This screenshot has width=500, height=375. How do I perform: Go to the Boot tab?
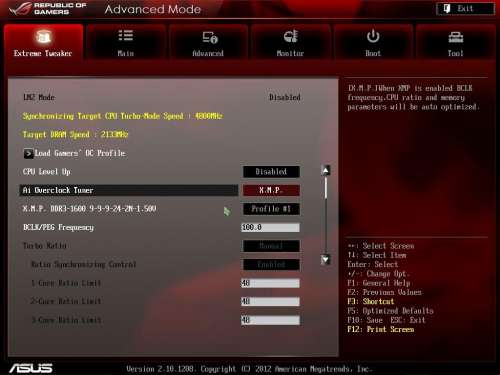373,43
